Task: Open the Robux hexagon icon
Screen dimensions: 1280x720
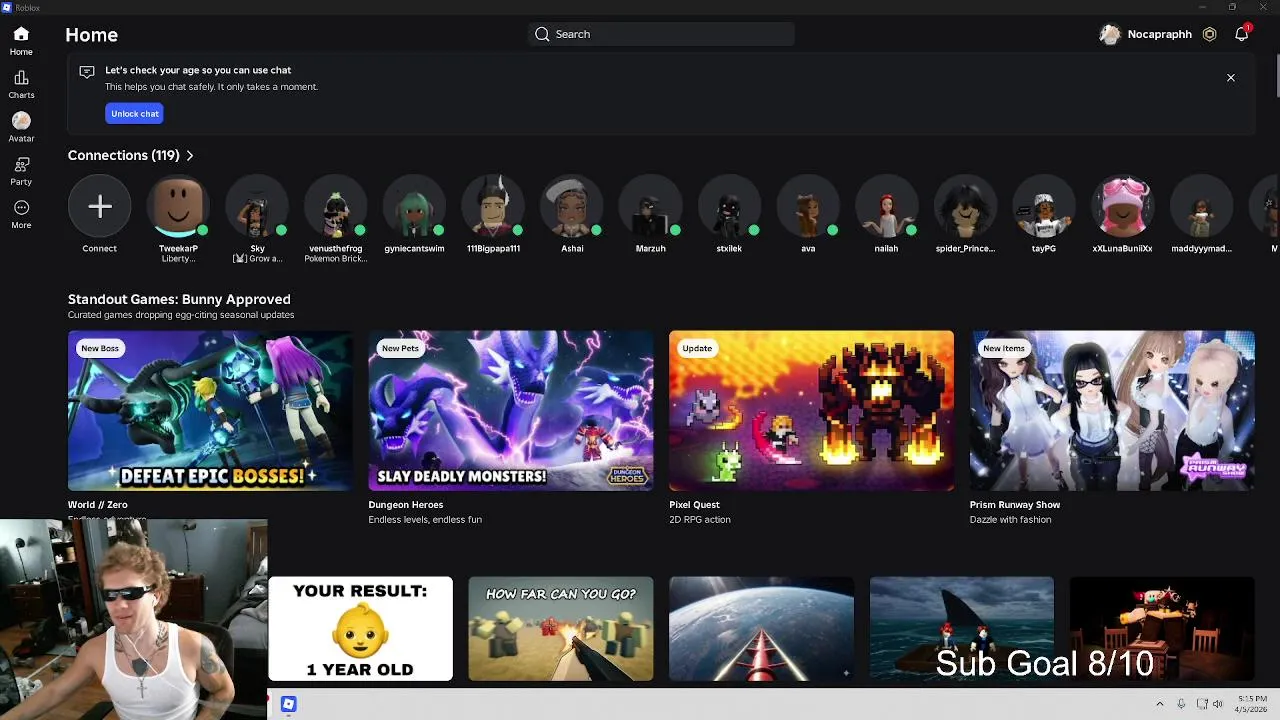Action: pyautogui.click(x=1209, y=34)
